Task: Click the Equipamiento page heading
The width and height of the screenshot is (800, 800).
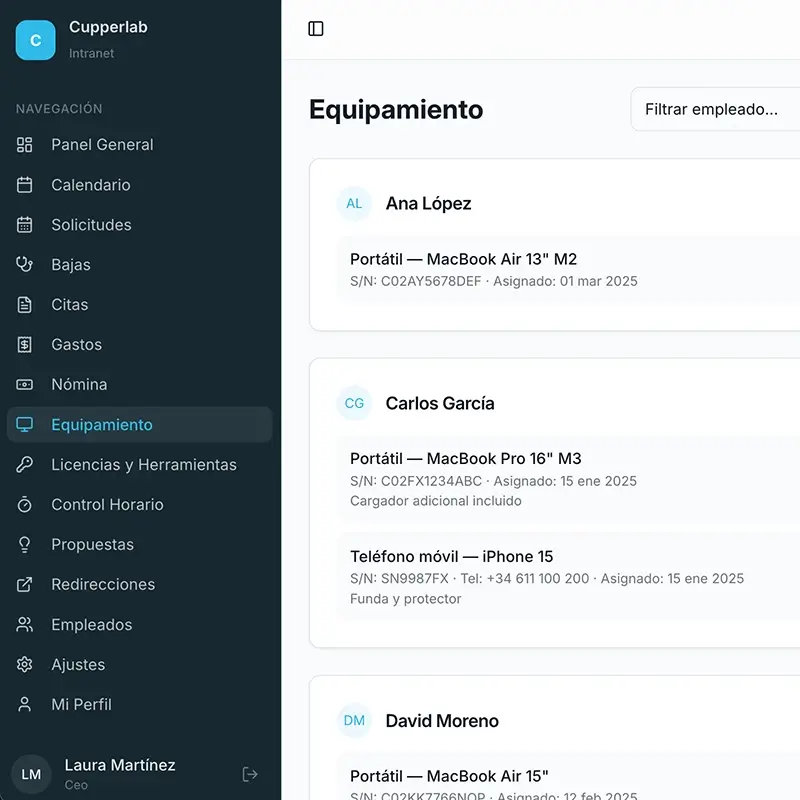Action: click(396, 110)
